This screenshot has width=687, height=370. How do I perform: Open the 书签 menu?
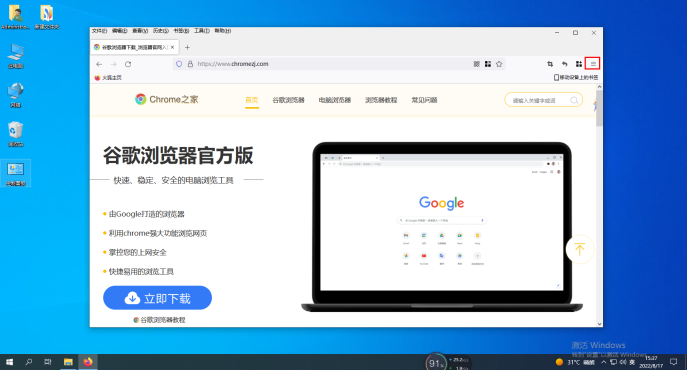[x=181, y=31]
